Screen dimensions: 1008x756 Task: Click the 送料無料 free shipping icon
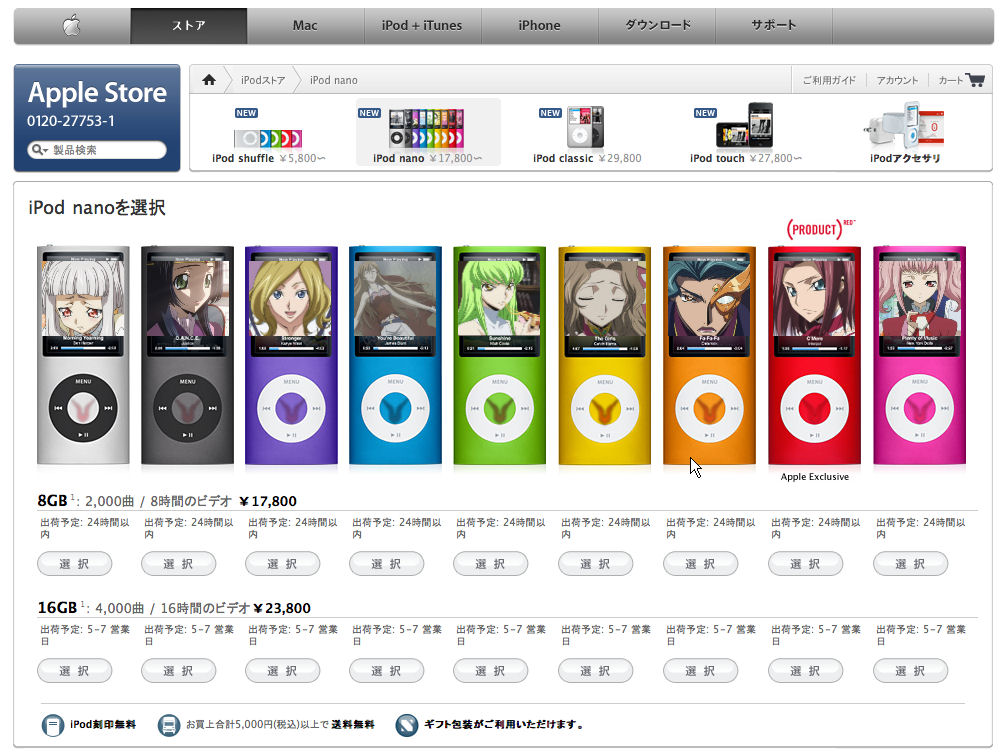[x=168, y=725]
